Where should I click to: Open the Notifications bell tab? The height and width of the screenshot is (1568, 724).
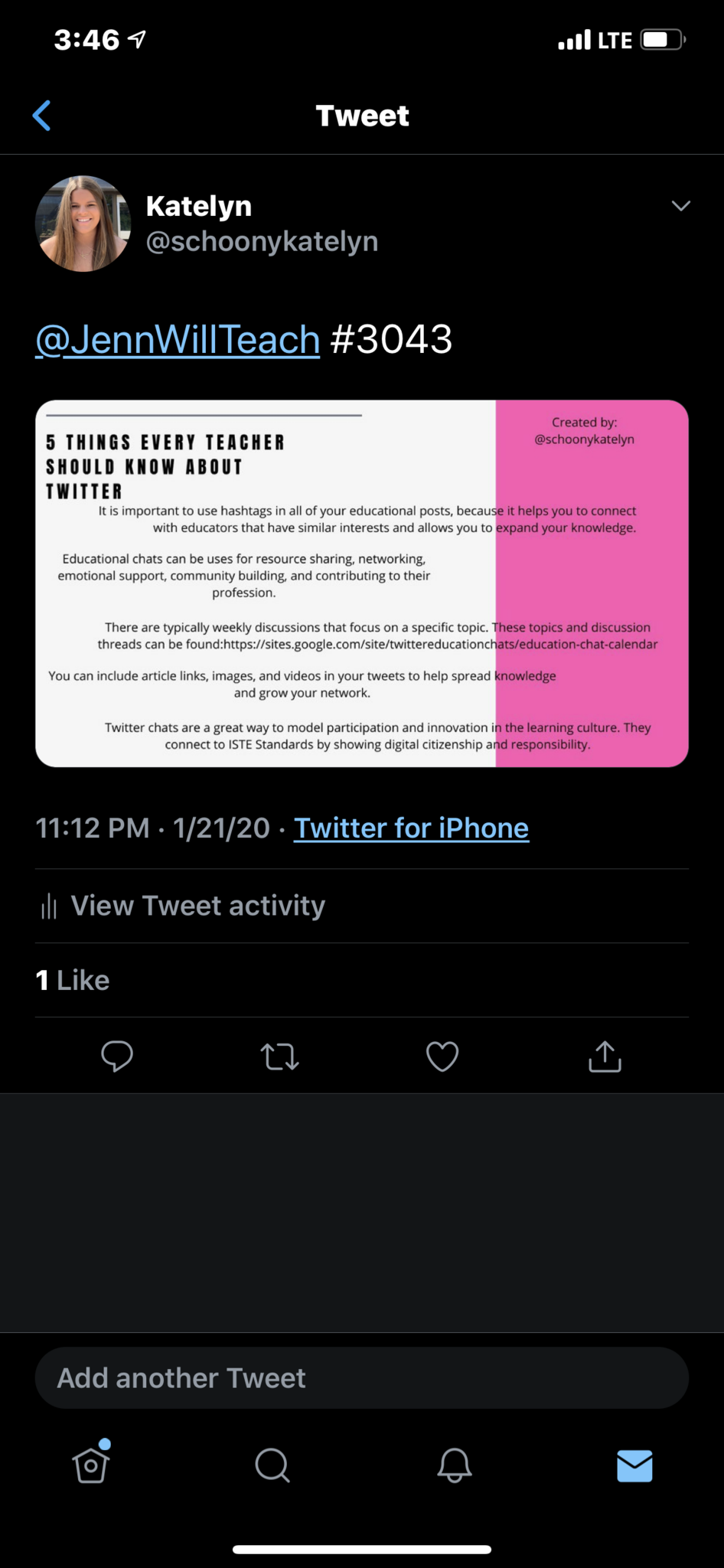point(454,1465)
